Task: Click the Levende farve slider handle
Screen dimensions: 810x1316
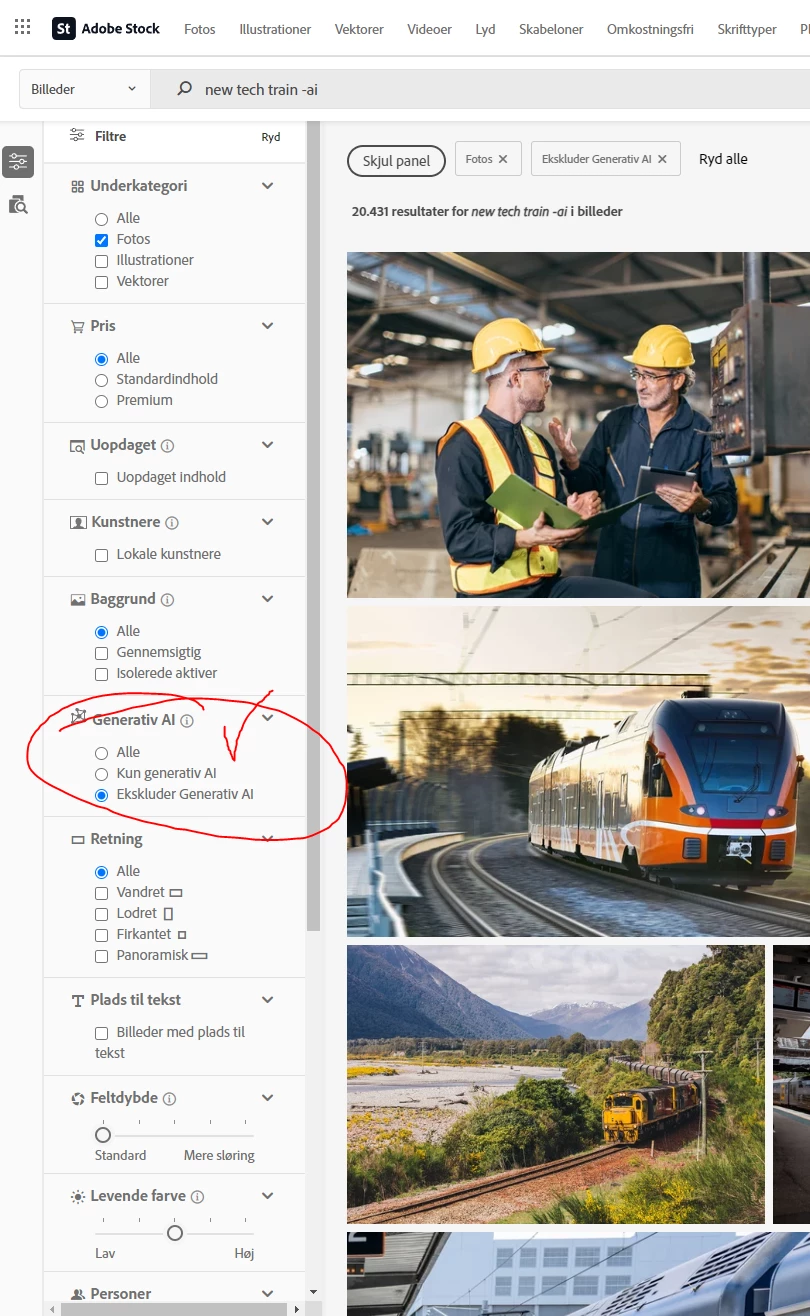Action: (175, 1233)
